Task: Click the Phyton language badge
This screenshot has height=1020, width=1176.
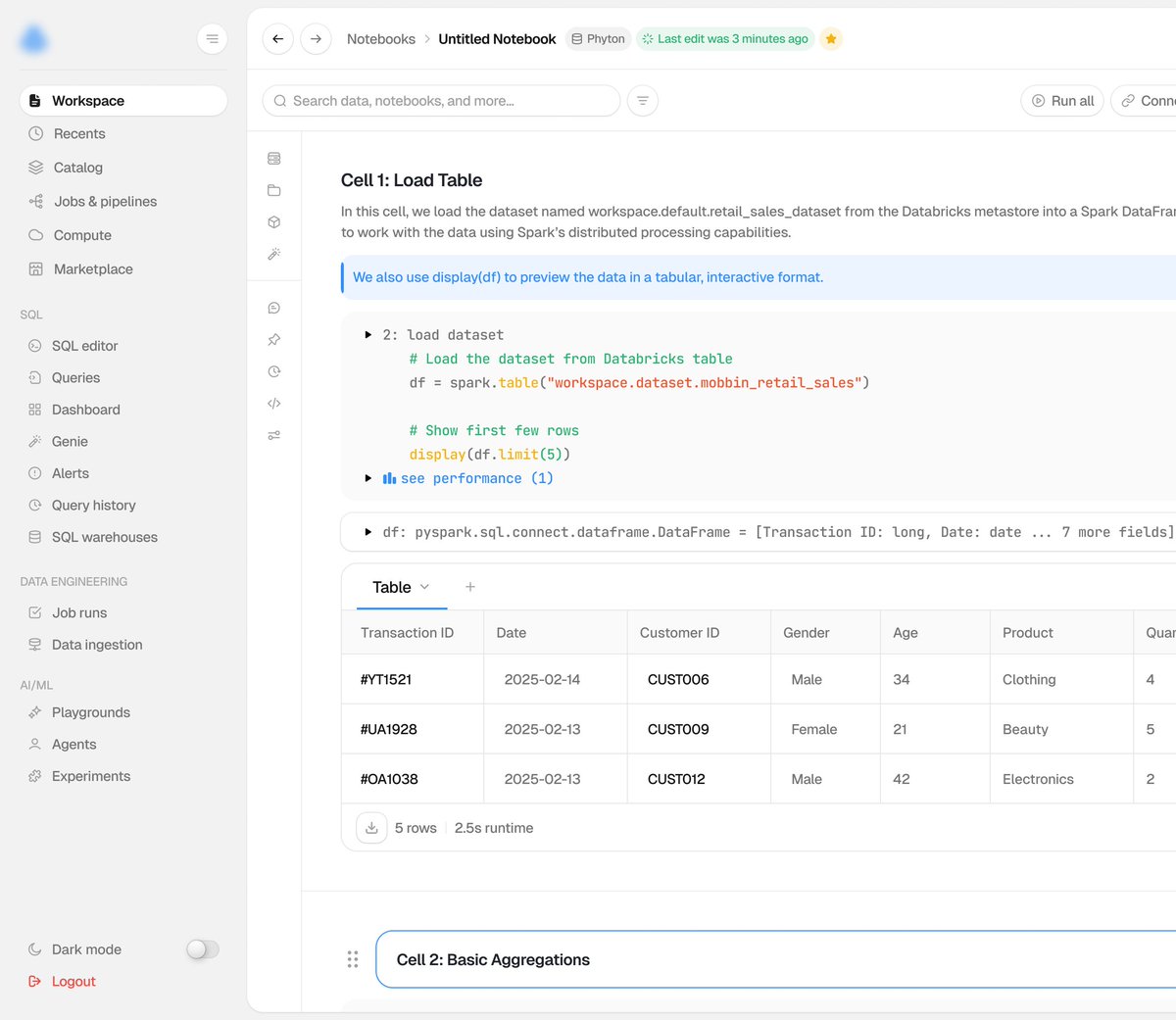Action: coord(598,39)
